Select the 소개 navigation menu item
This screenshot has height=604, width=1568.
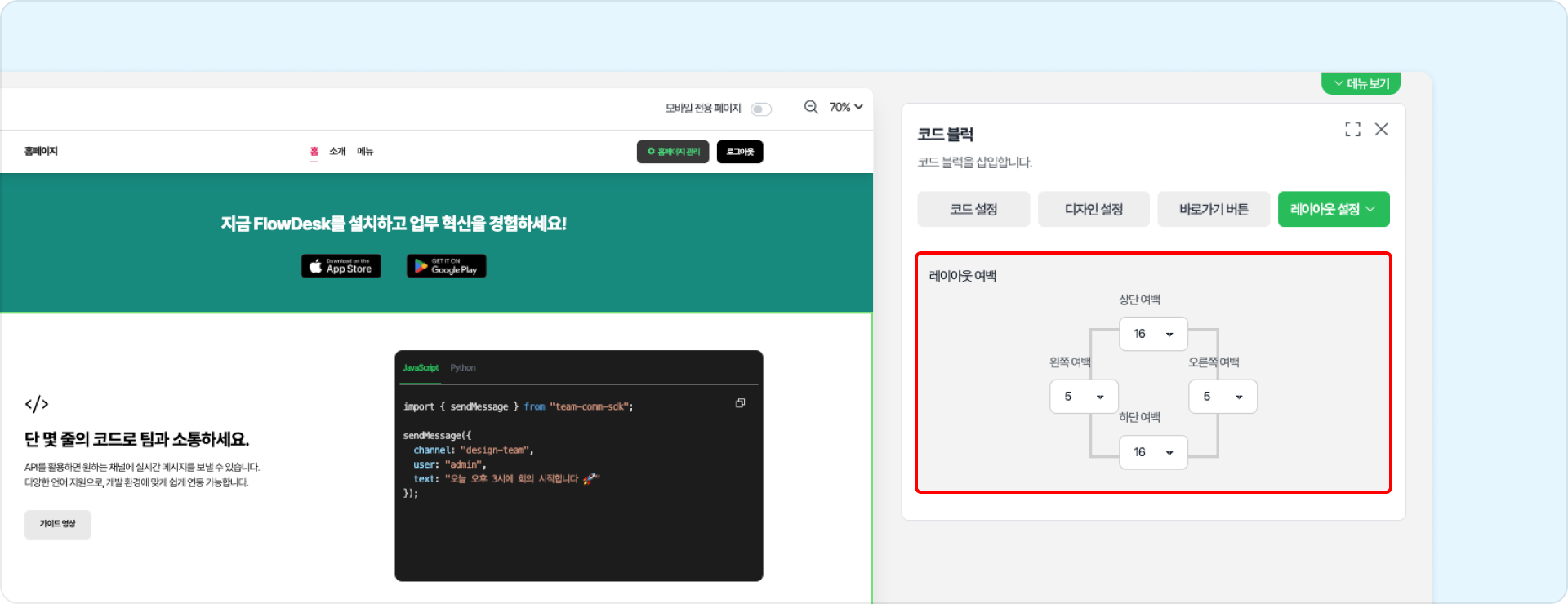pos(337,152)
